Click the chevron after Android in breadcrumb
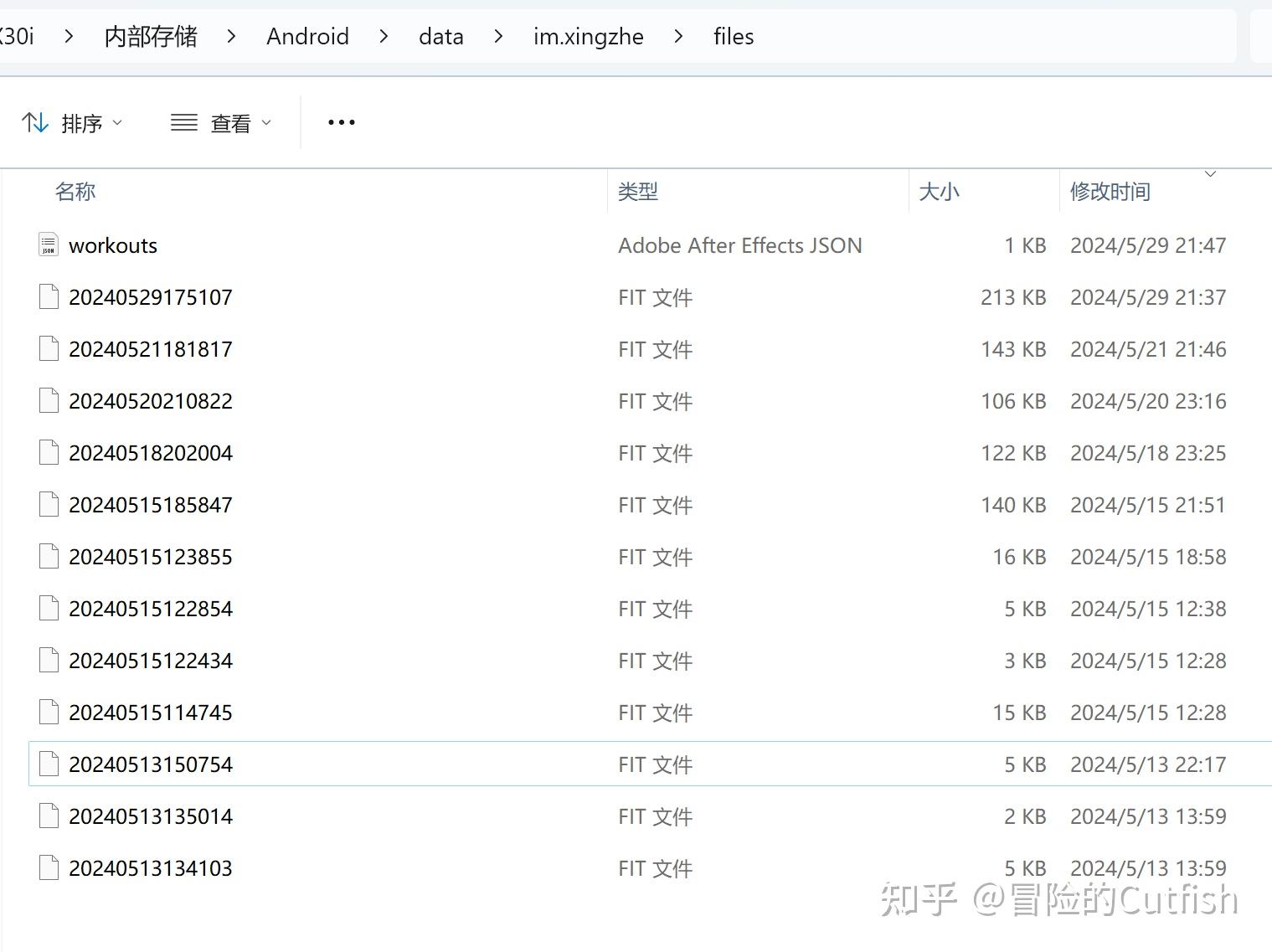The image size is (1272, 952). (384, 37)
